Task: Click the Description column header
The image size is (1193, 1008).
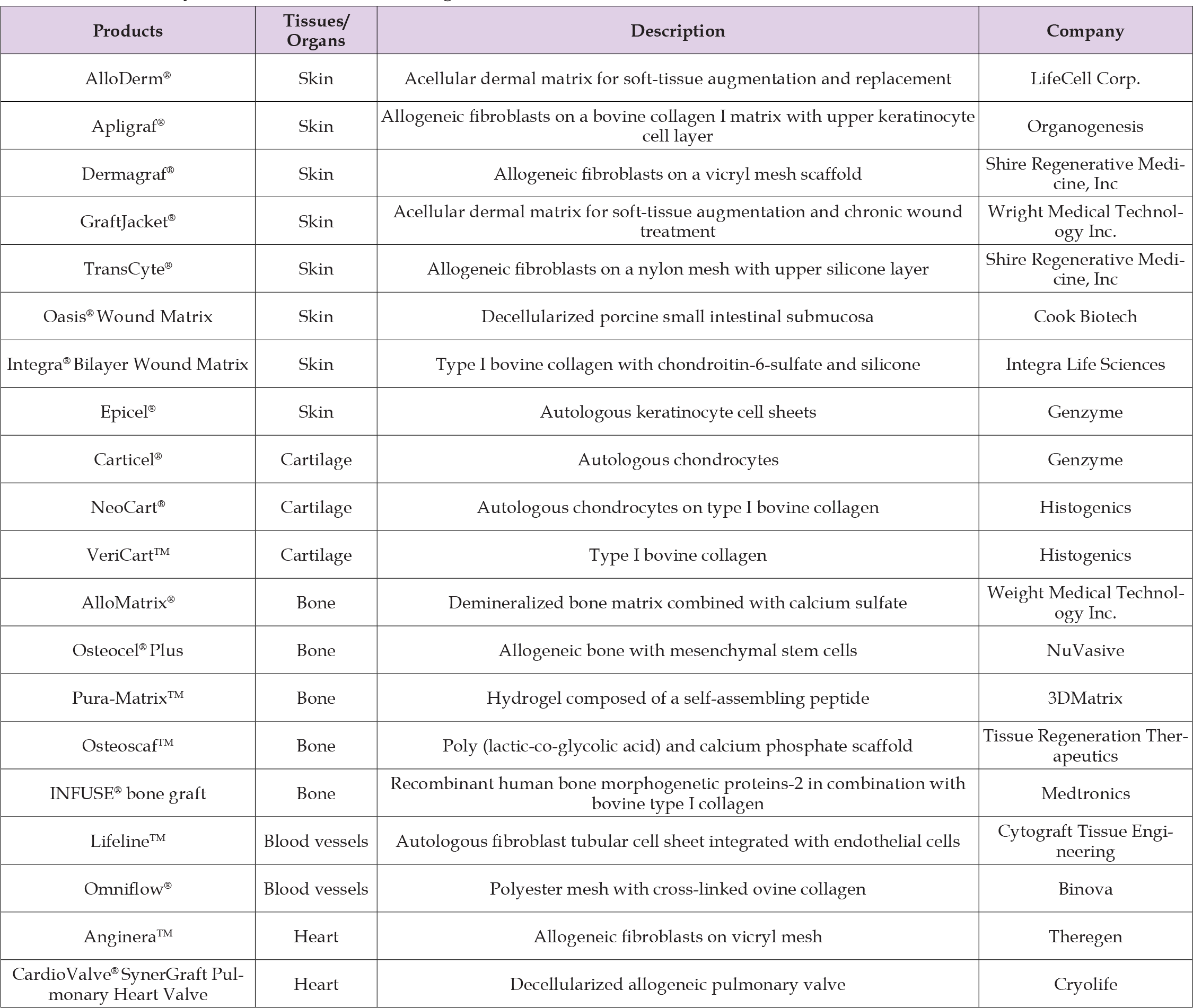Action: click(678, 31)
